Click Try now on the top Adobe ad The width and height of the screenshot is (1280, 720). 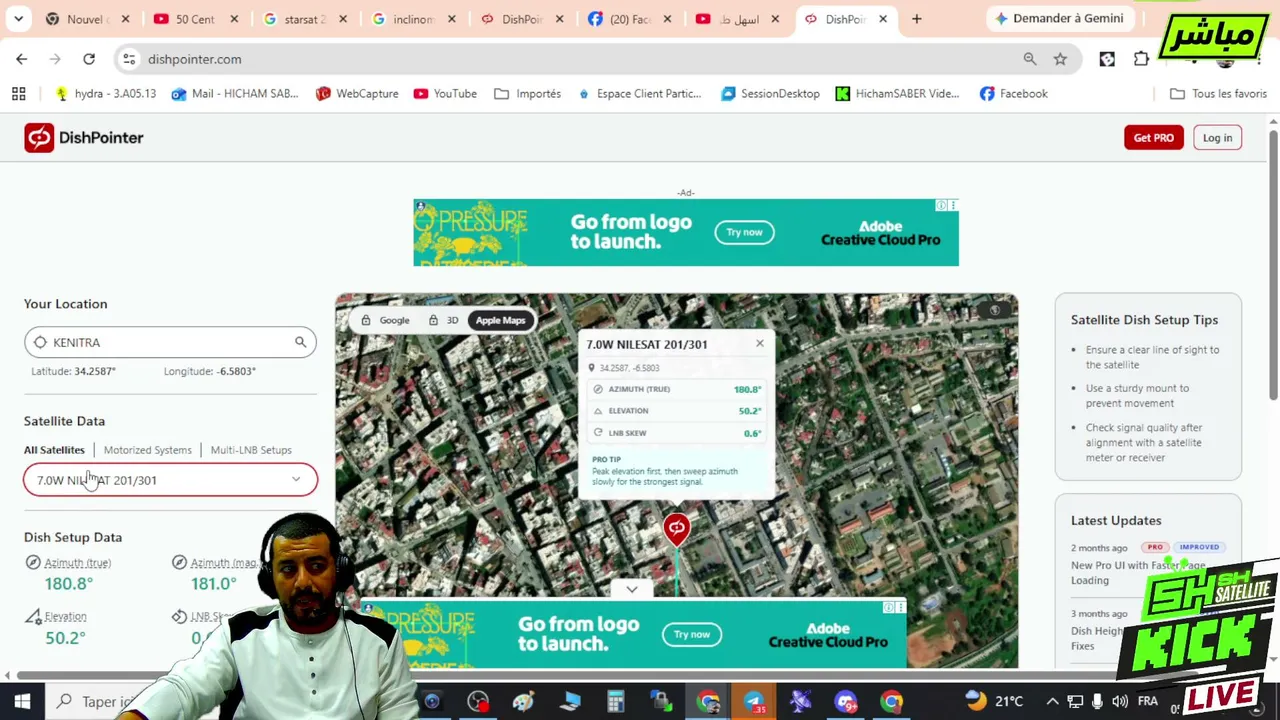click(x=744, y=232)
